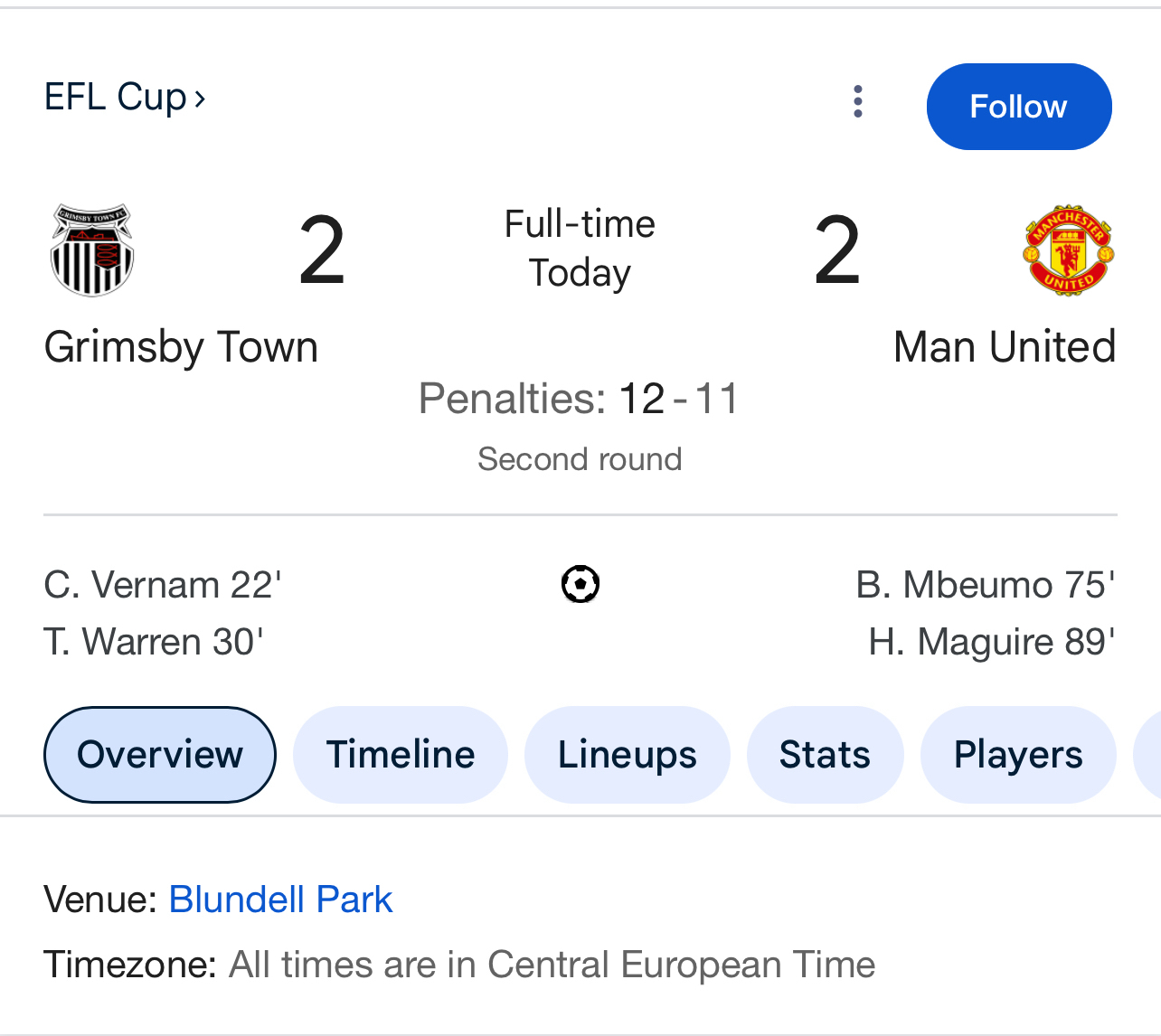
Task: Click the Grimsby Town team name
Action: click(181, 347)
